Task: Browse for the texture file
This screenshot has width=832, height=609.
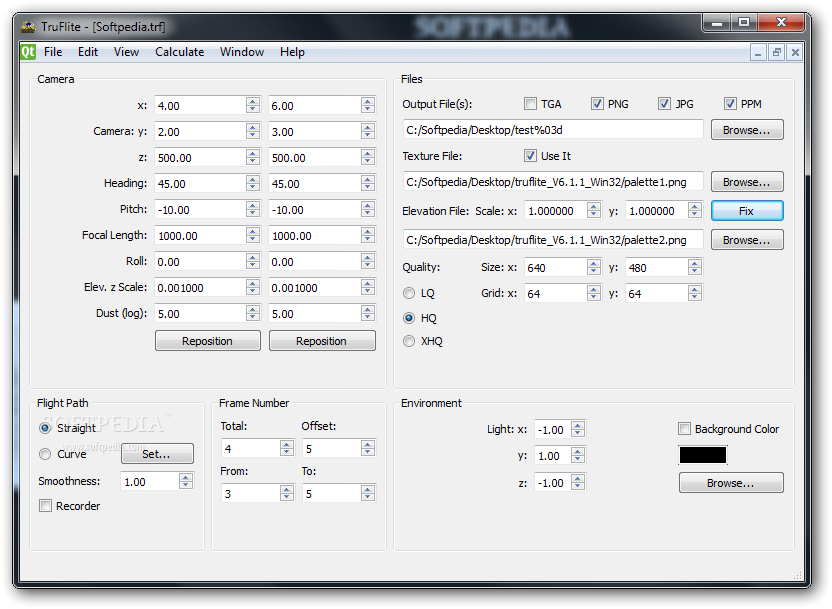Action: (747, 182)
